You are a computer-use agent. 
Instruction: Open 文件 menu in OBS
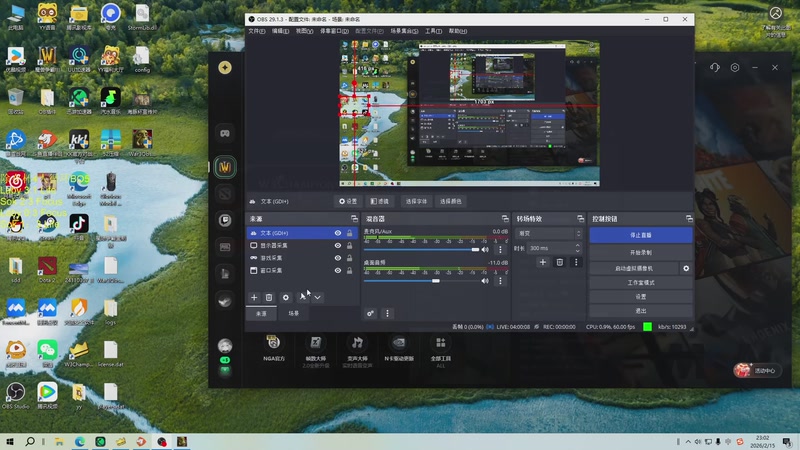[x=257, y=31]
